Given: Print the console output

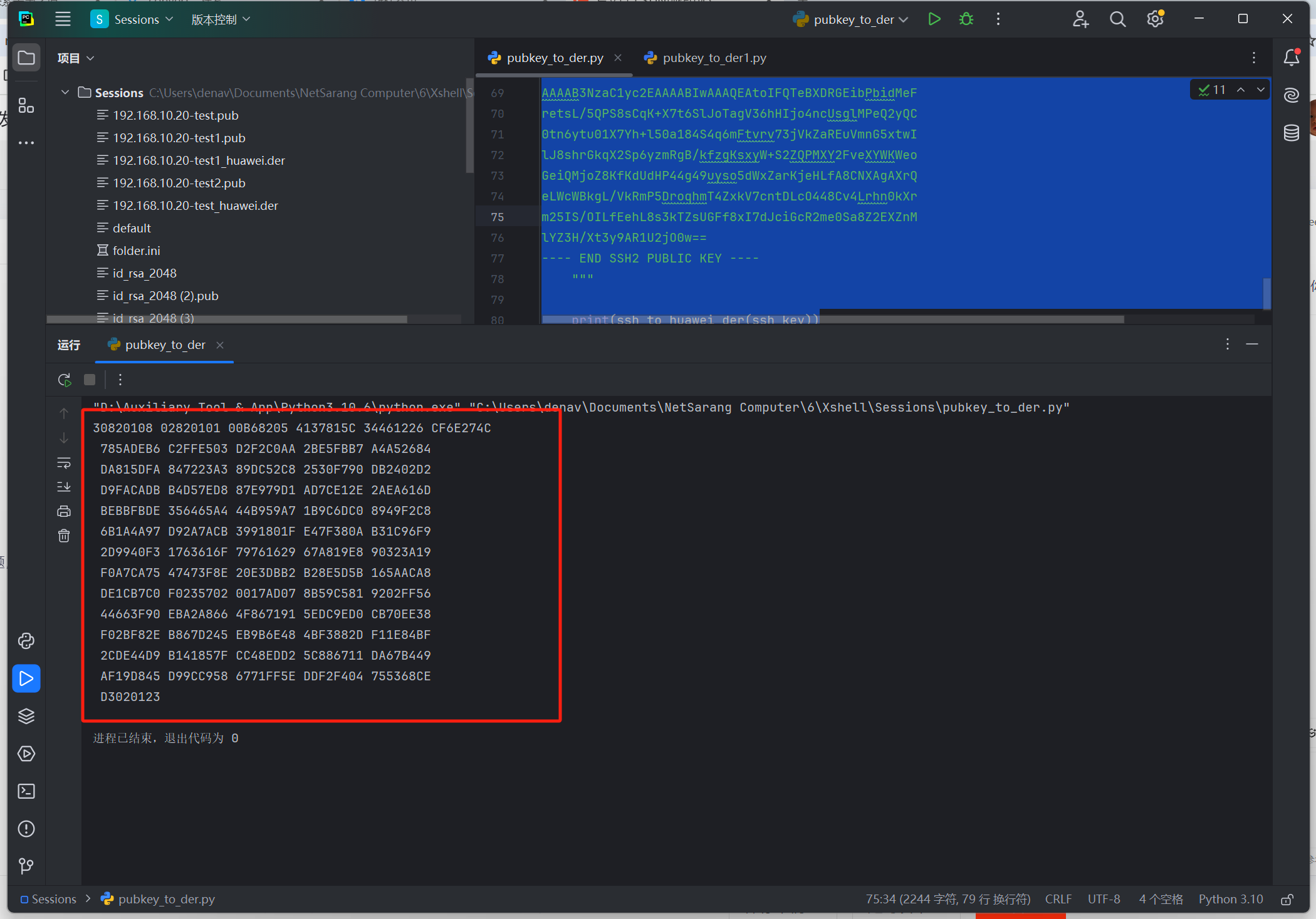Looking at the screenshot, I should click(63, 511).
